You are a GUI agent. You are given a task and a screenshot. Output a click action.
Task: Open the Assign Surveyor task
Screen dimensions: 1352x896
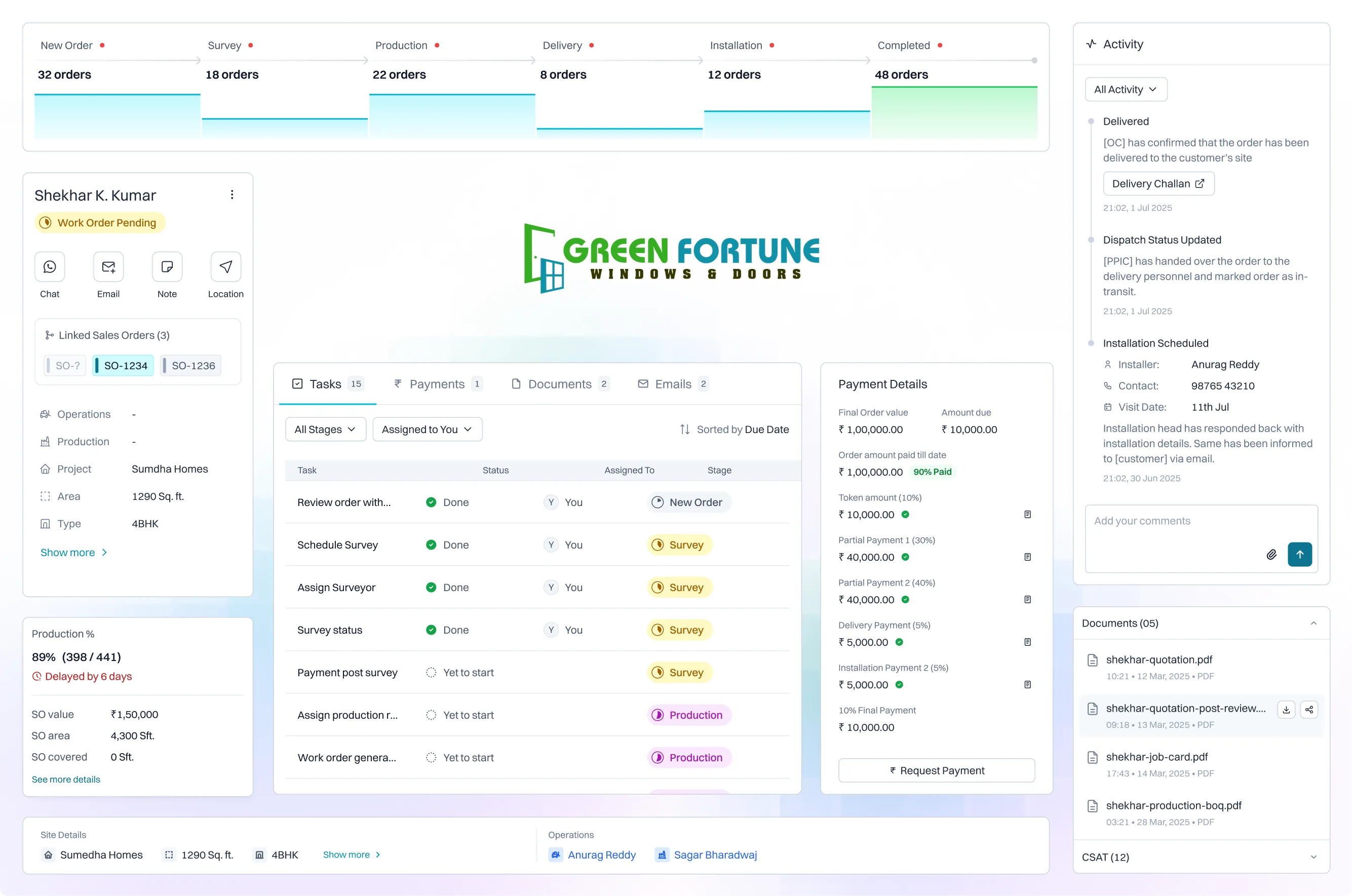(538, 588)
